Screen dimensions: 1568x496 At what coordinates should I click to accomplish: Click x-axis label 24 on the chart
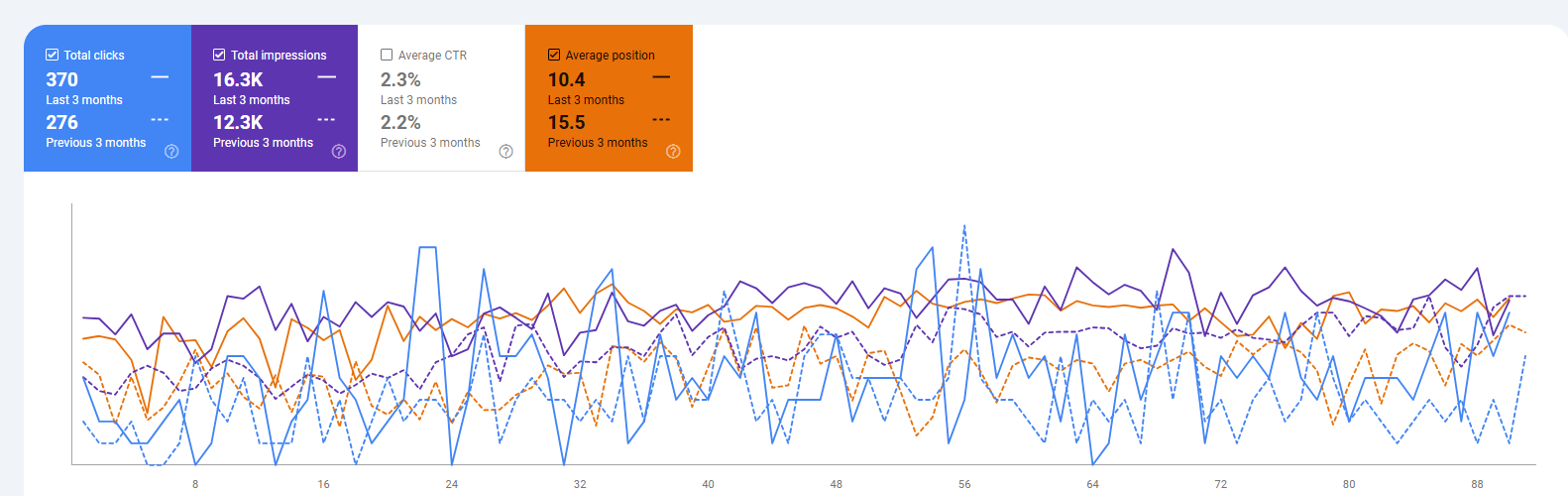point(452,484)
